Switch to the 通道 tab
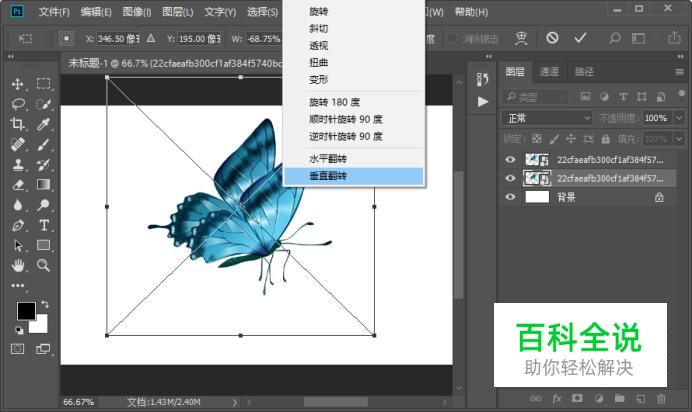The height and width of the screenshot is (412, 692). [x=549, y=71]
